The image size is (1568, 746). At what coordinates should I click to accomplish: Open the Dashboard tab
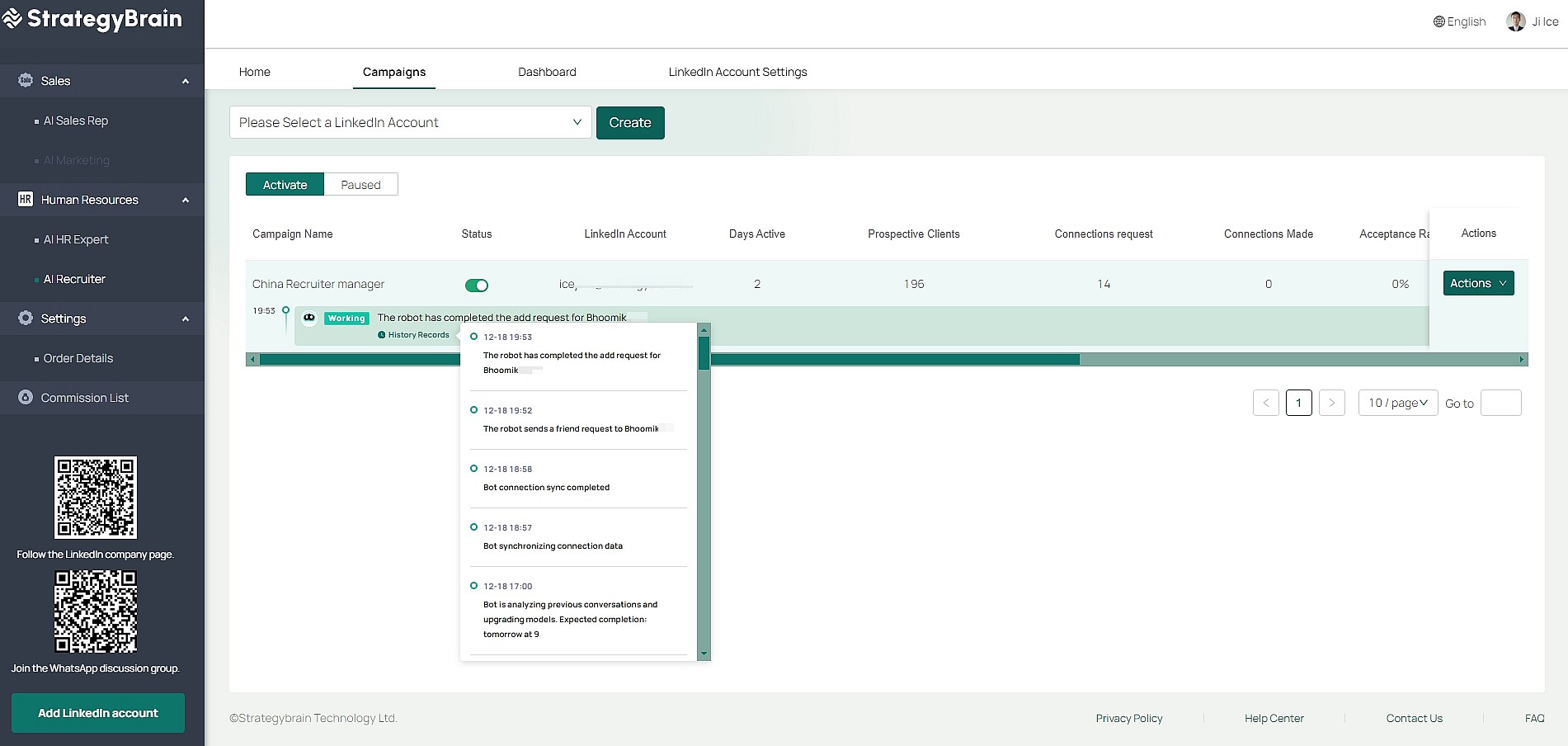point(547,72)
